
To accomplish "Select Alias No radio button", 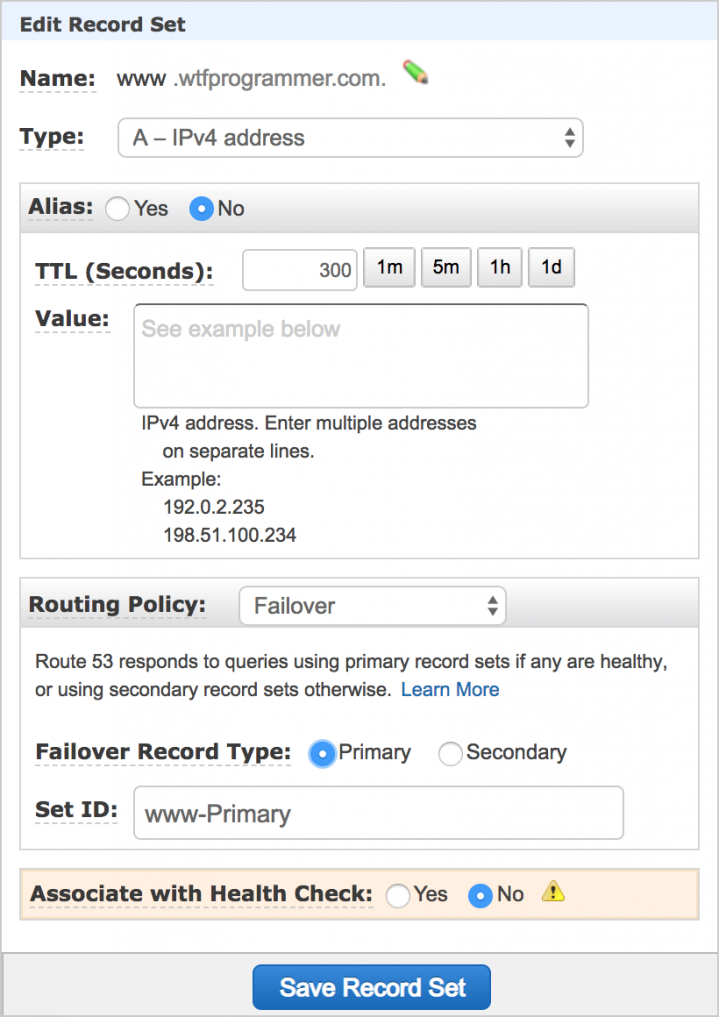I will click(201, 209).
